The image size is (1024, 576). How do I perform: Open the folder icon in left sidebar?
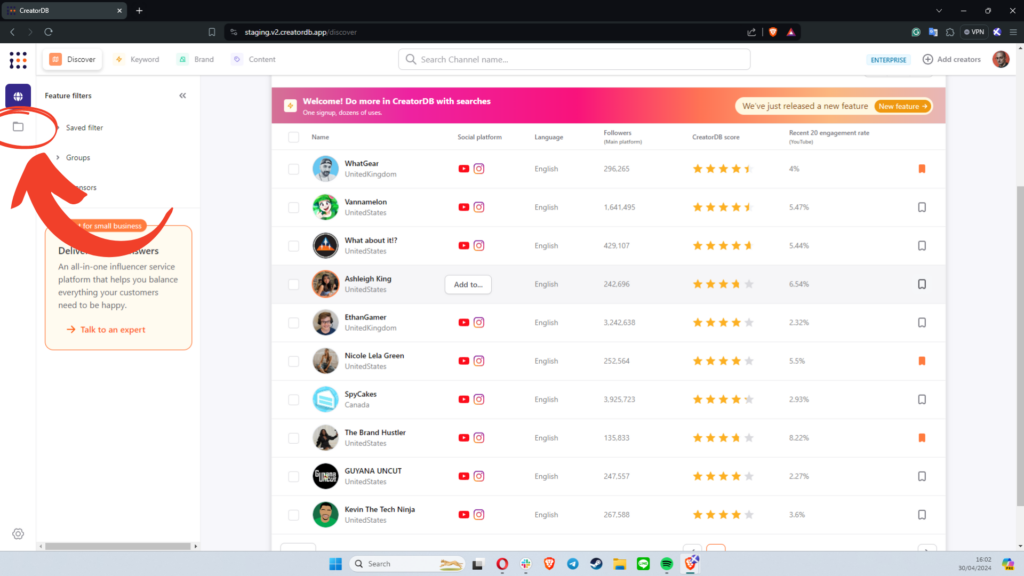(18, 127)
